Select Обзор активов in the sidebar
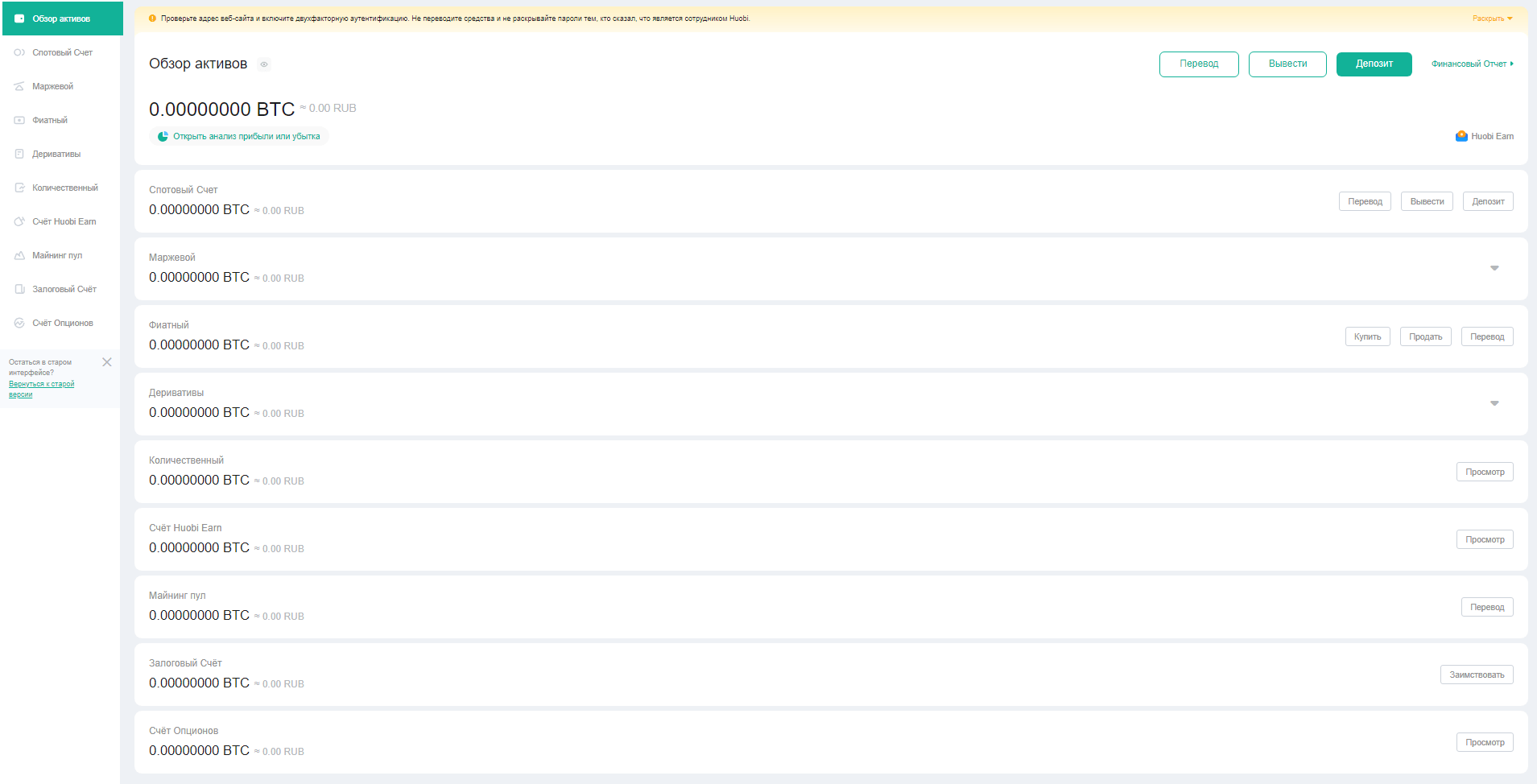This screenshot has height=784, width=1537. point(61,19)
